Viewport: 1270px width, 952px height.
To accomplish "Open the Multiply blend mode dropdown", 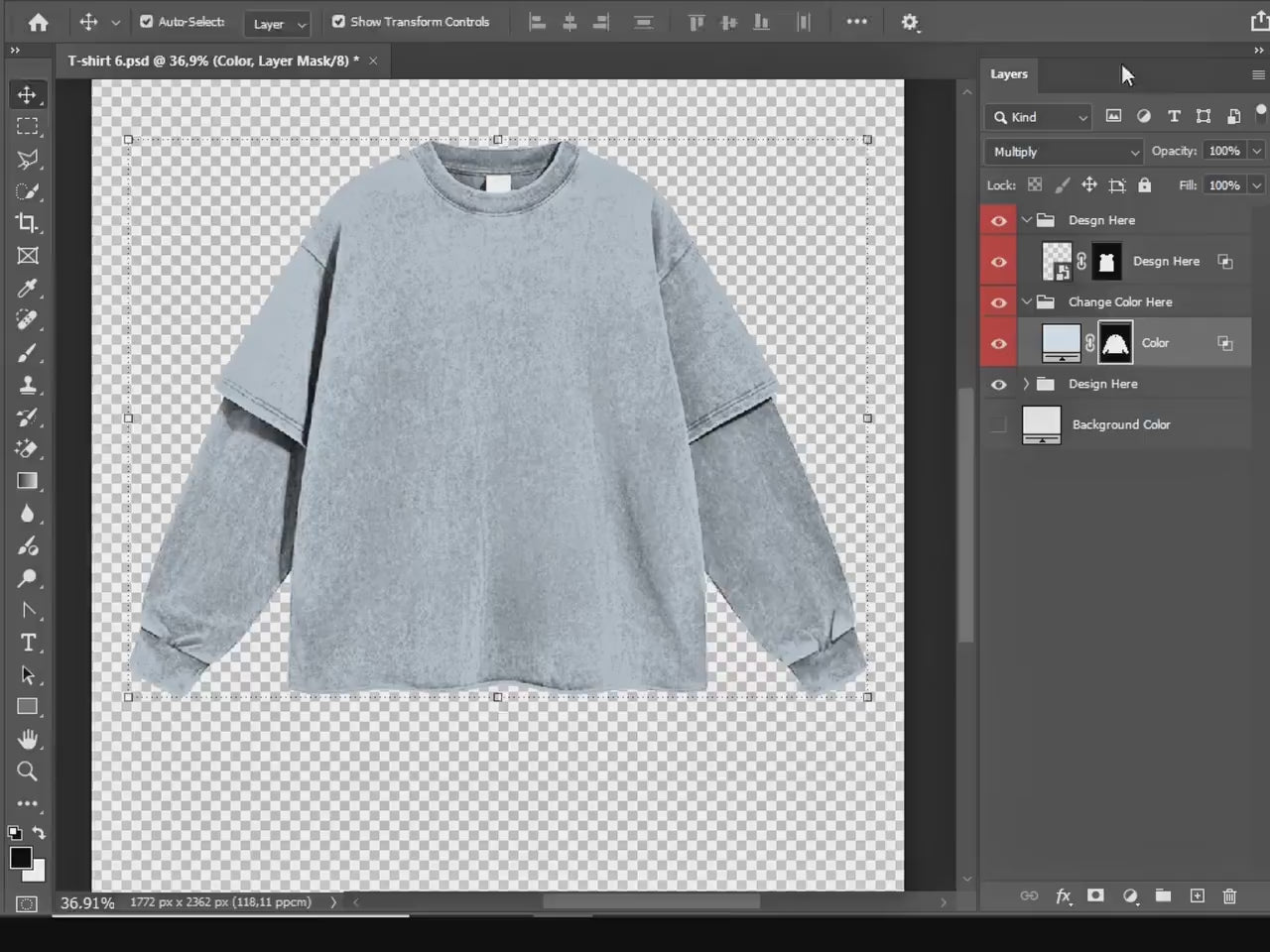I will [x=1062, y=151].
